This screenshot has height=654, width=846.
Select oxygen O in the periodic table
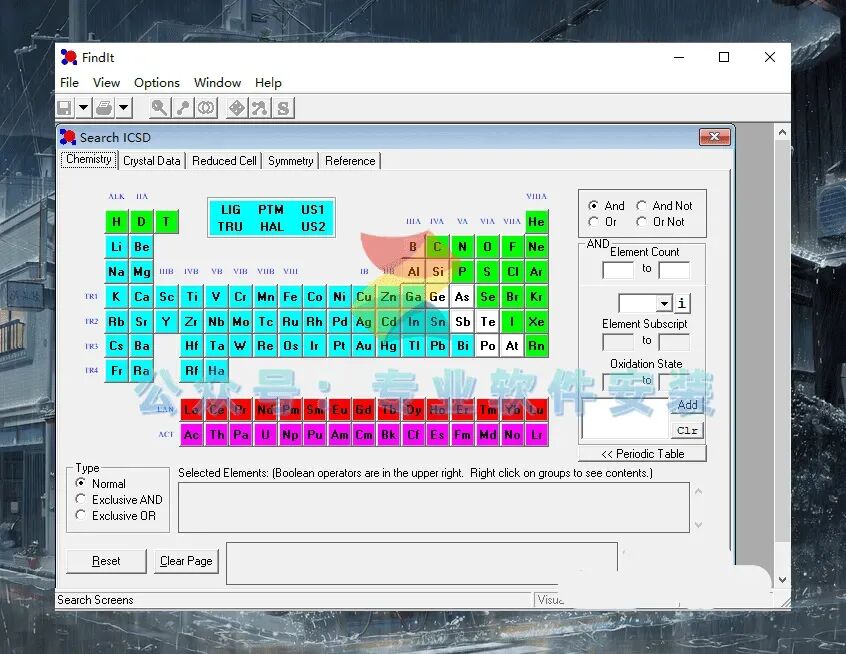(x=487, y=247)
